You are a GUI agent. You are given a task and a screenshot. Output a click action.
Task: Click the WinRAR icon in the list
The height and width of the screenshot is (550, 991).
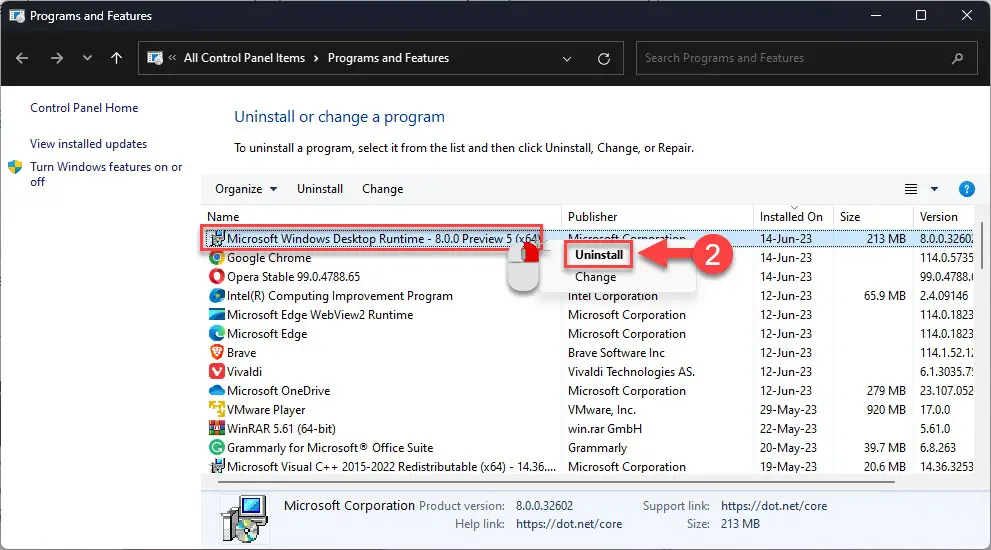tap(217, 429)
